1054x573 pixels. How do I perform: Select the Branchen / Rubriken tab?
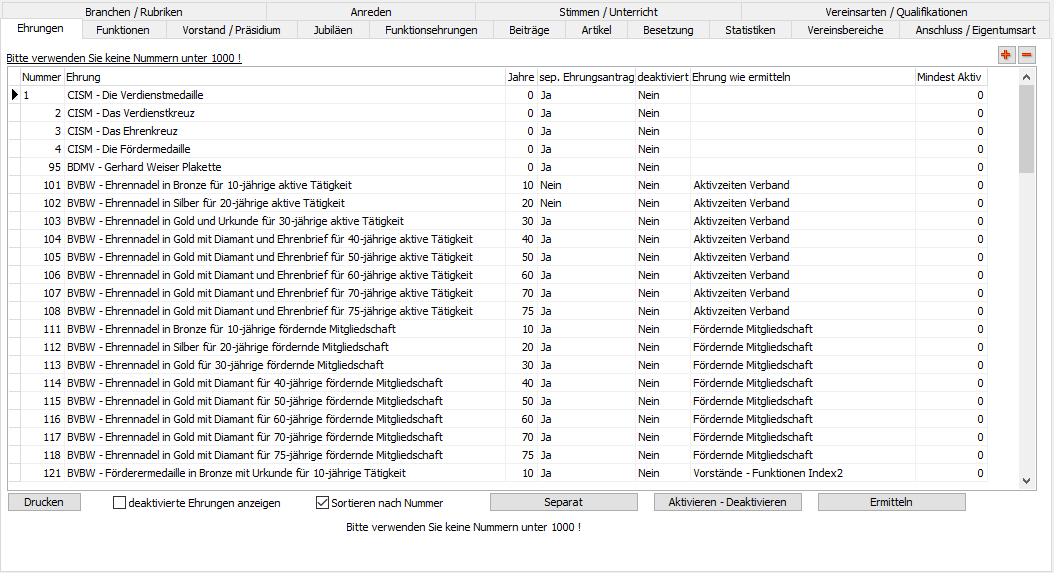coord(133,11)
